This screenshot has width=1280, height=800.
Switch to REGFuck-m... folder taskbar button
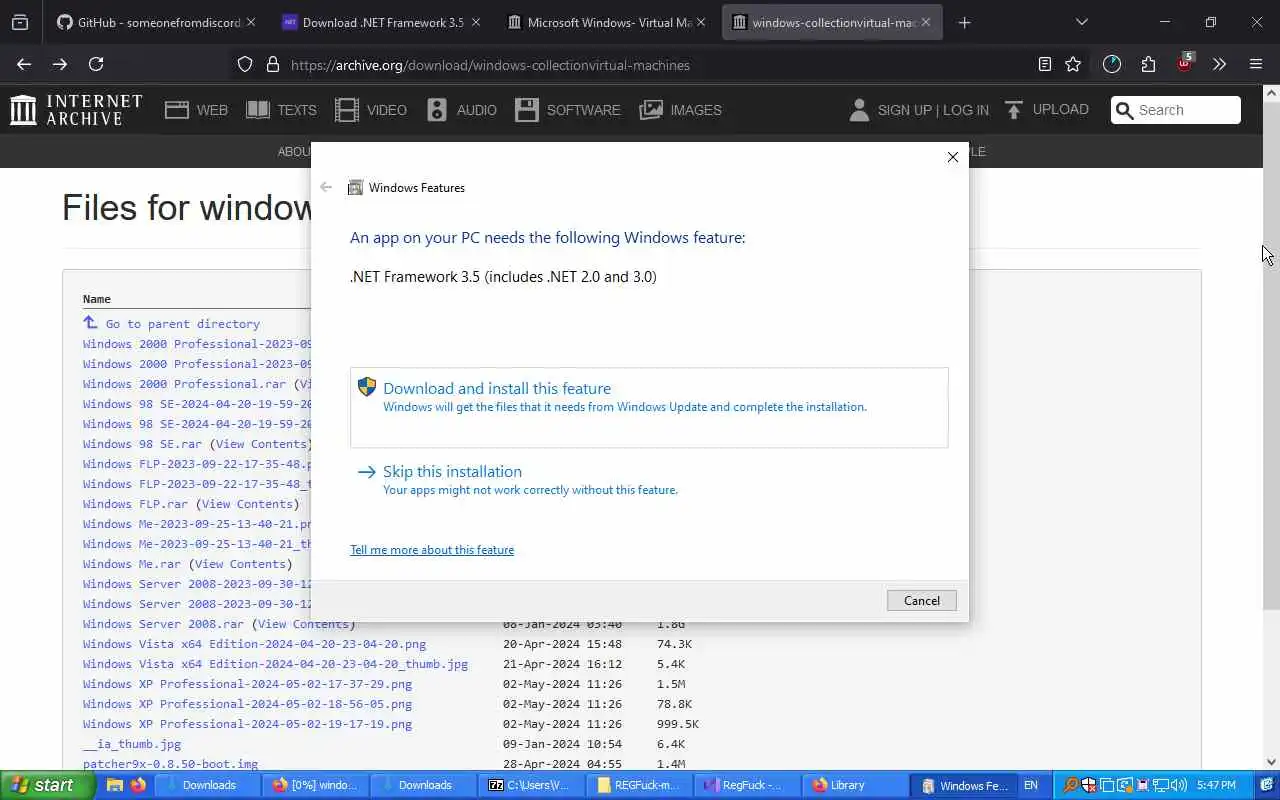pyautogui.click(x=638, y=785)
